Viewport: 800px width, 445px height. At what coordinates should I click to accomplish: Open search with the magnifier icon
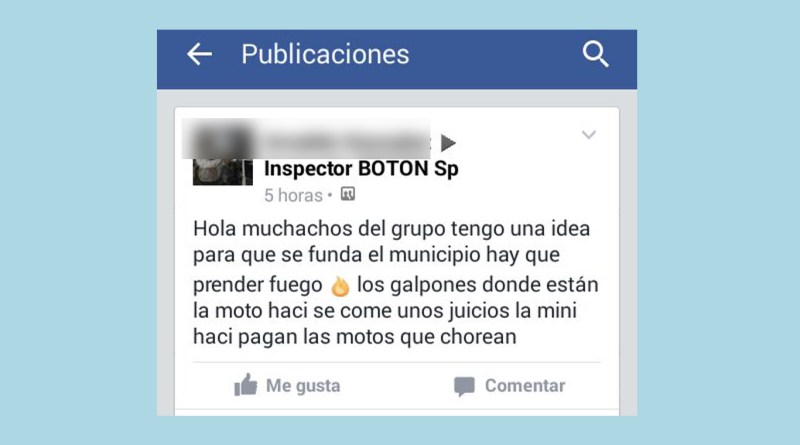pos(595,54)
